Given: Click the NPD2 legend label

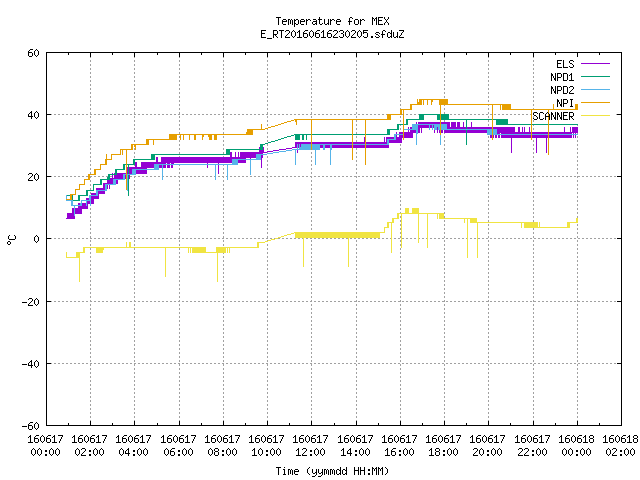Looking at the screenshot, I should point(562,90).
